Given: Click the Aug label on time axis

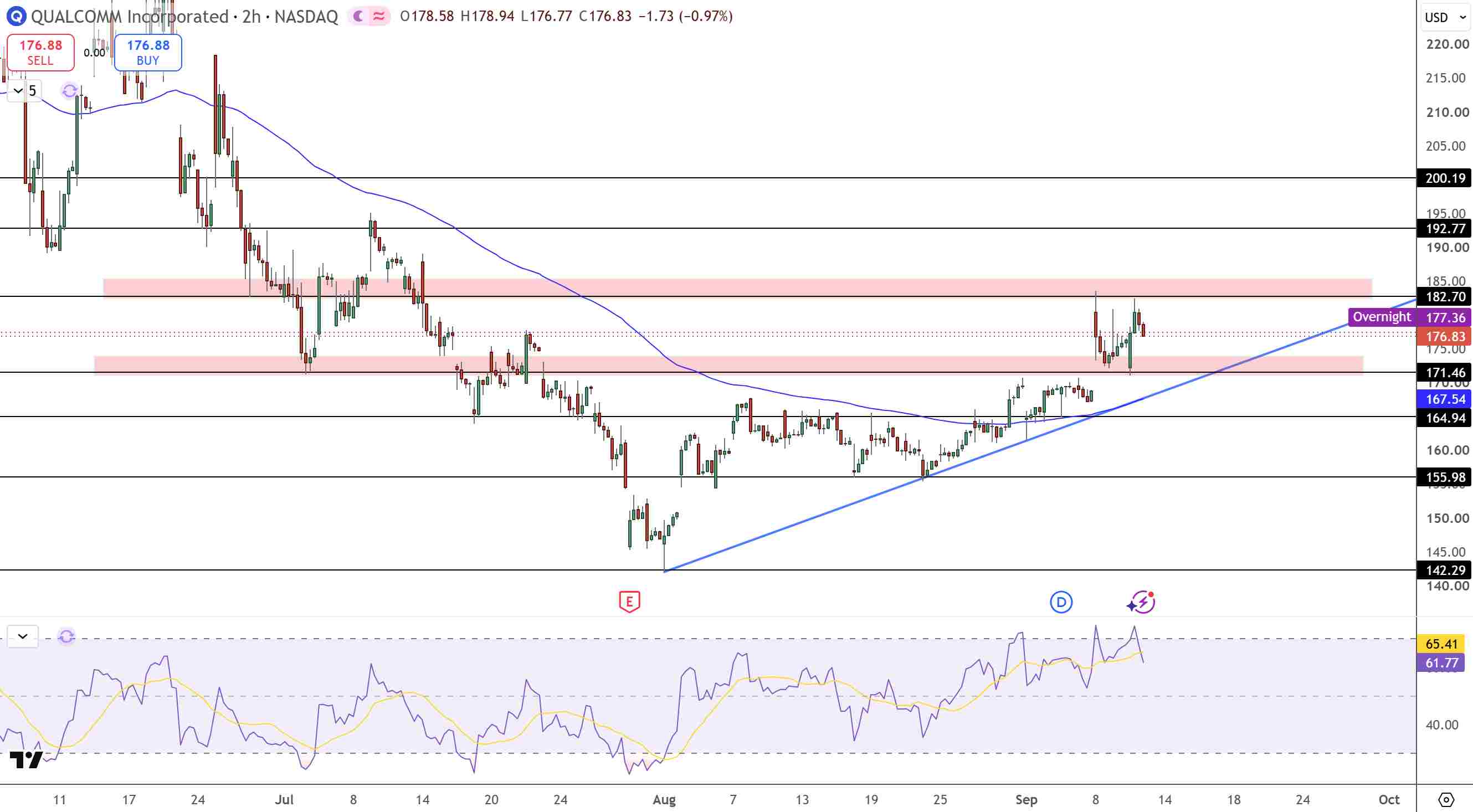Looking at the screenshot, I should click(664, 799).
